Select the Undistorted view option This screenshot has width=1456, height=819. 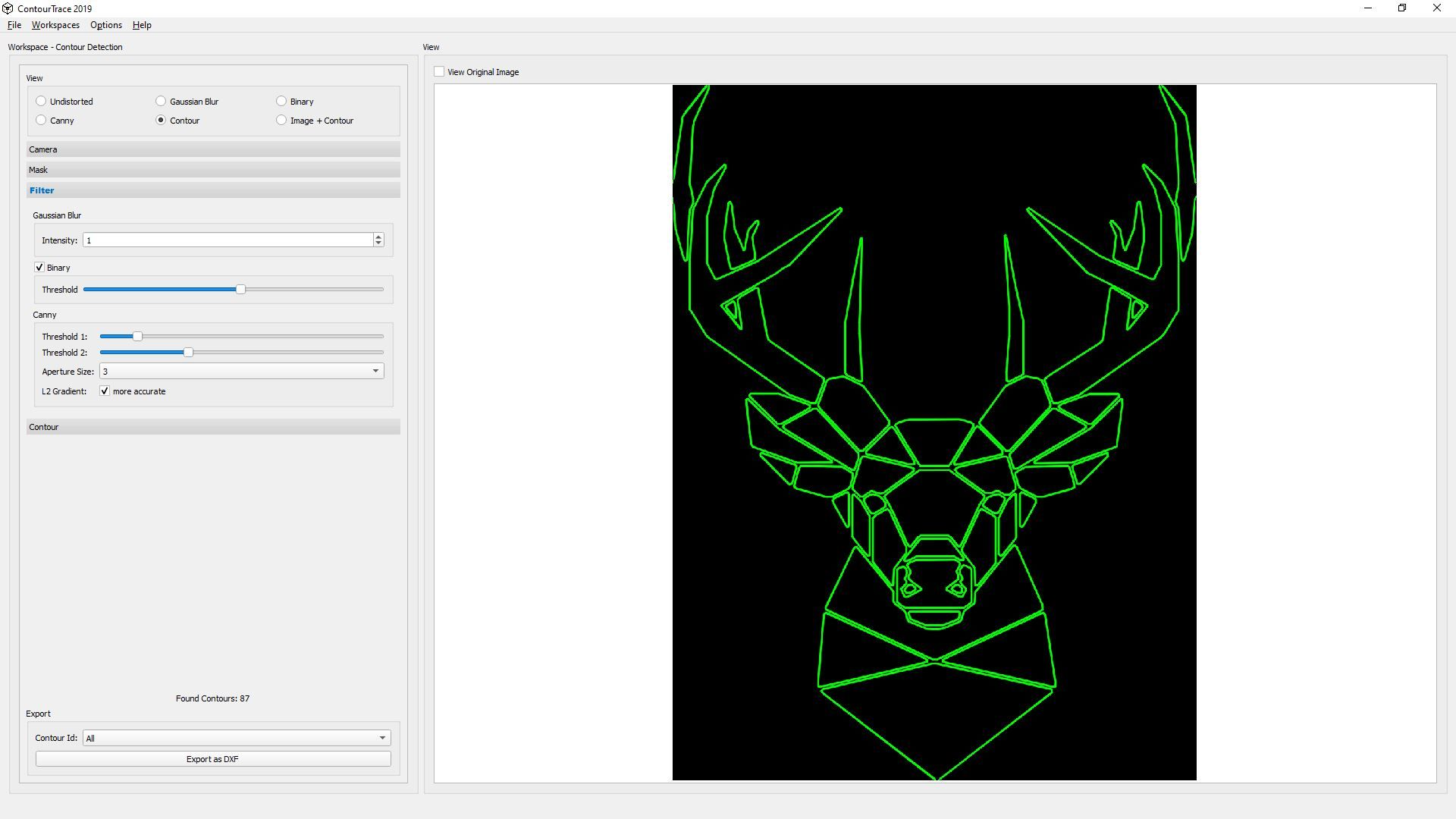(41, 101)
